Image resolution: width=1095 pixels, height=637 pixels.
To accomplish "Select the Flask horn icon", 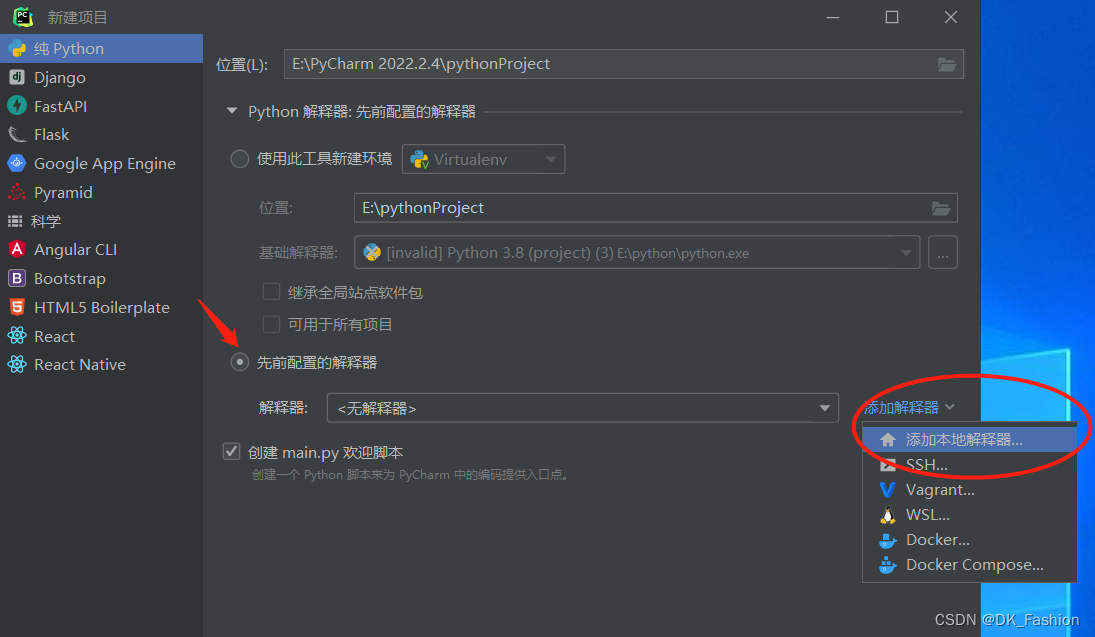I will tap(17, 134).
